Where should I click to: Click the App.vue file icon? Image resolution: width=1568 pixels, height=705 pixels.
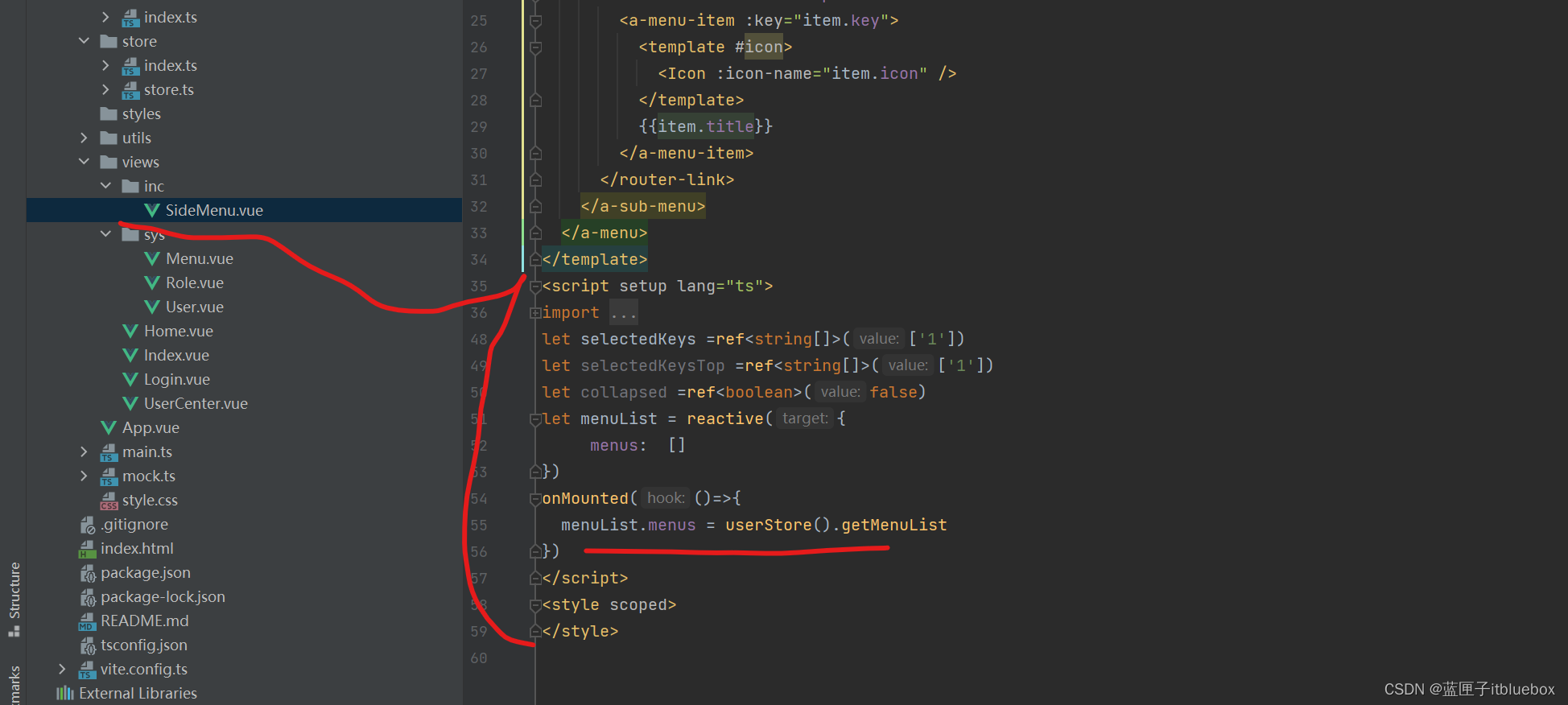(x=108, y=427)
